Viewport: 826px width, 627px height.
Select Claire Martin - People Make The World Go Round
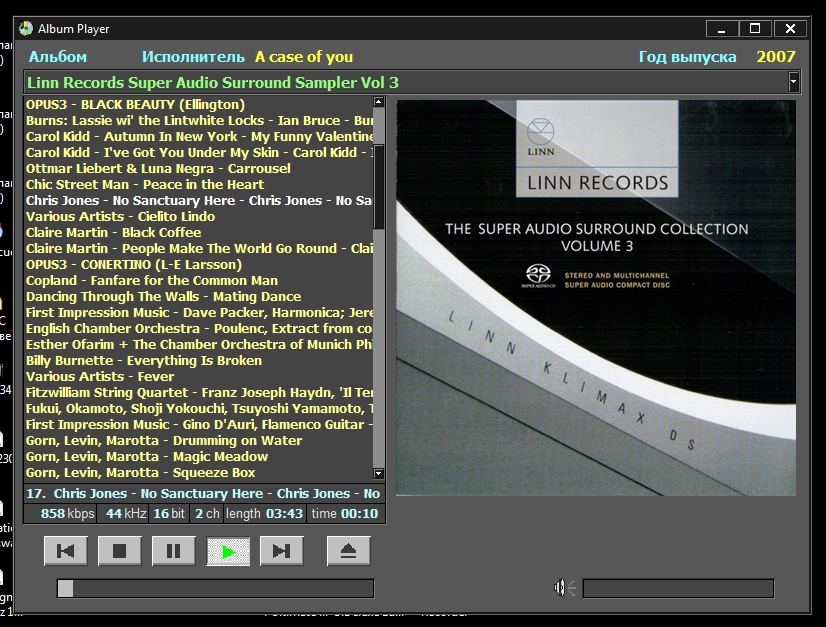(199, 249)
